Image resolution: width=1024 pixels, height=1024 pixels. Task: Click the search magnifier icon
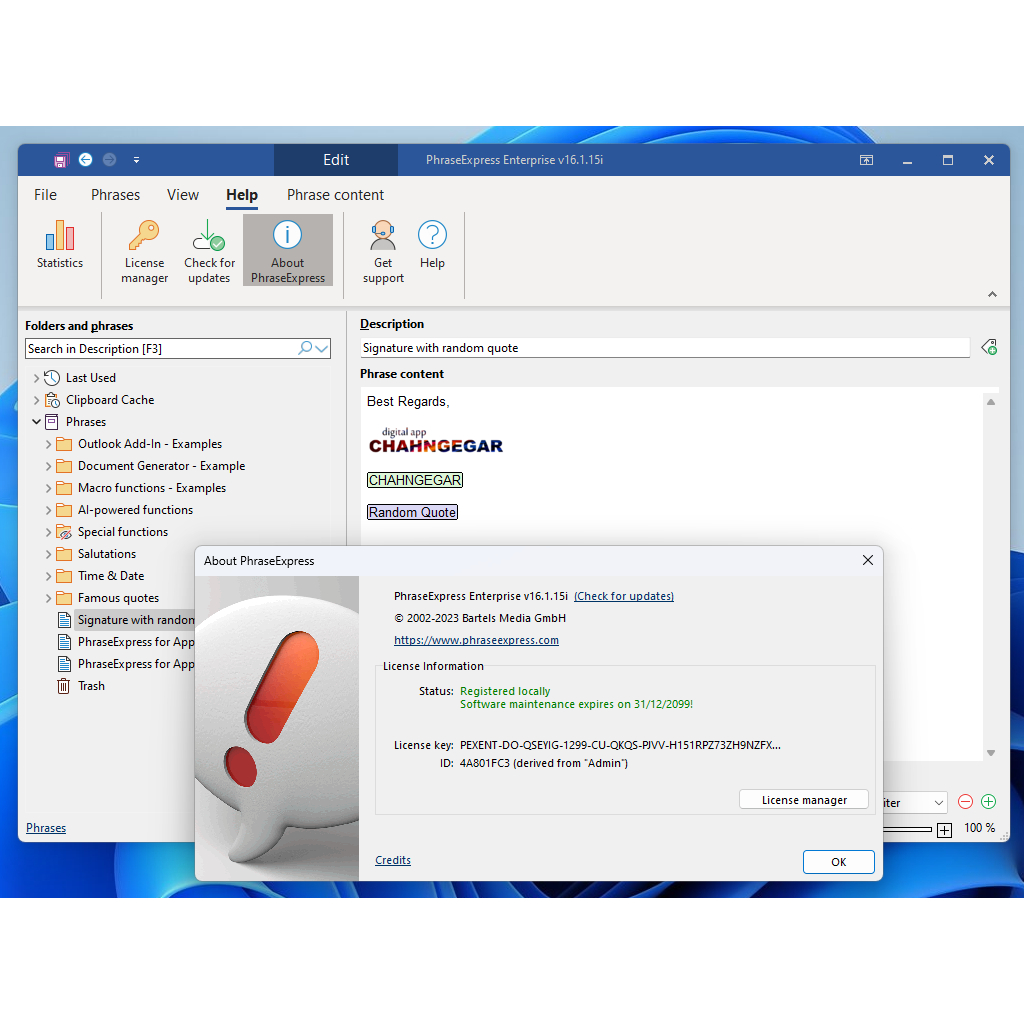[304, 348]
